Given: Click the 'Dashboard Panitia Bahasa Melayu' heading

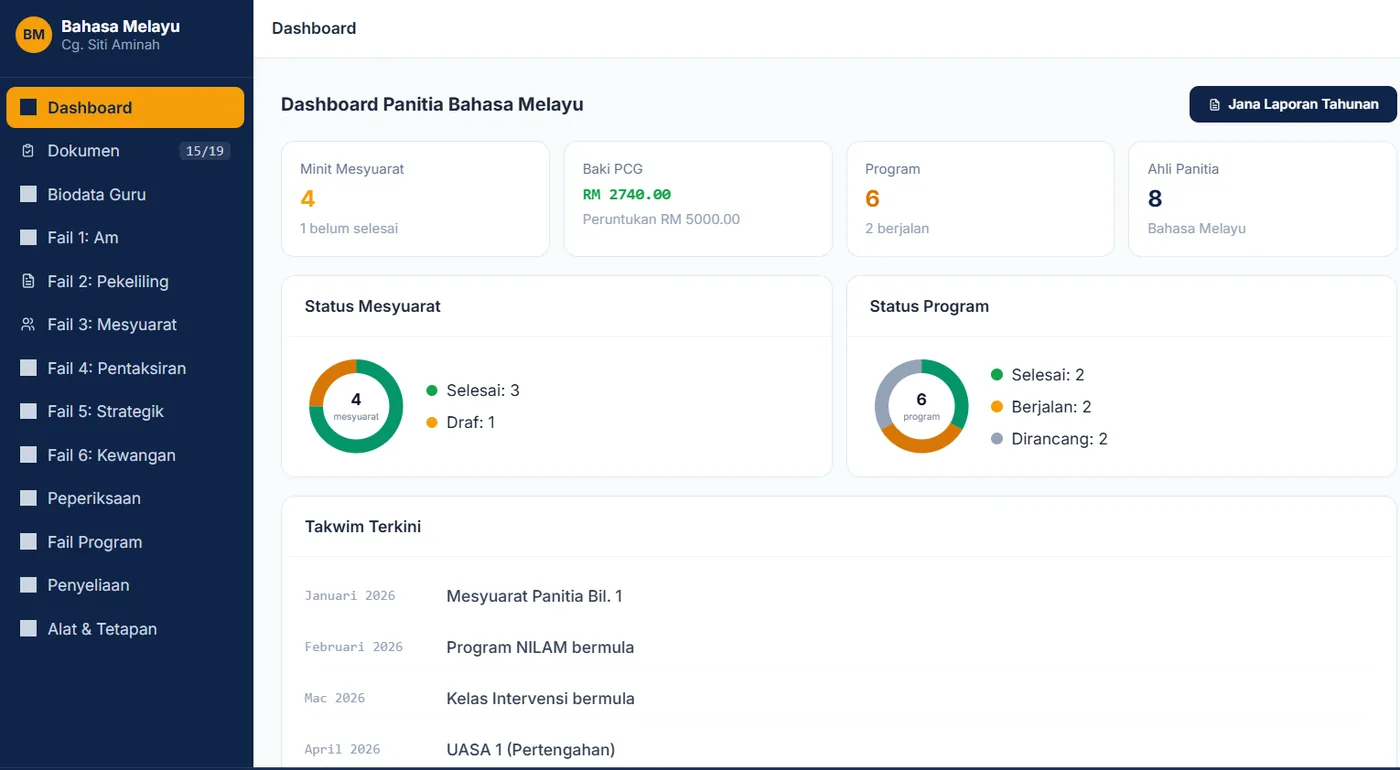Looking at the screenshot, I should (x=432, y=104).
